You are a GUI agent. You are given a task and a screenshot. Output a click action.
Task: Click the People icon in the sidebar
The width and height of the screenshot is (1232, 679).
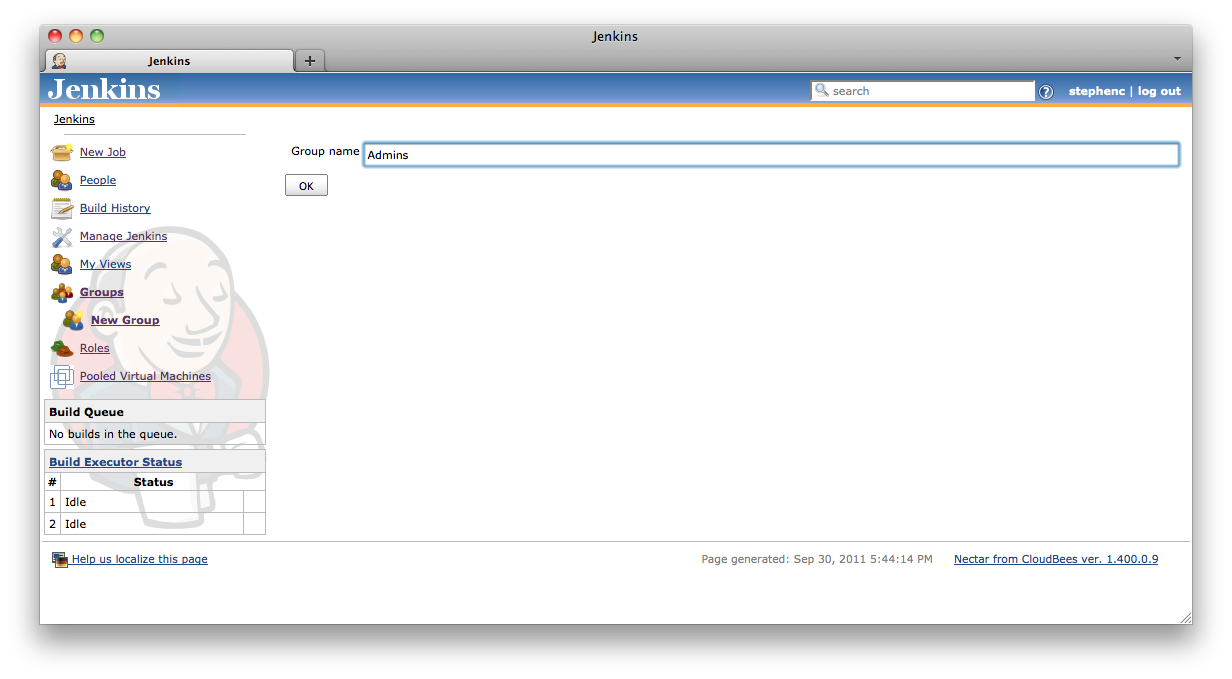(x=62, y=180)
